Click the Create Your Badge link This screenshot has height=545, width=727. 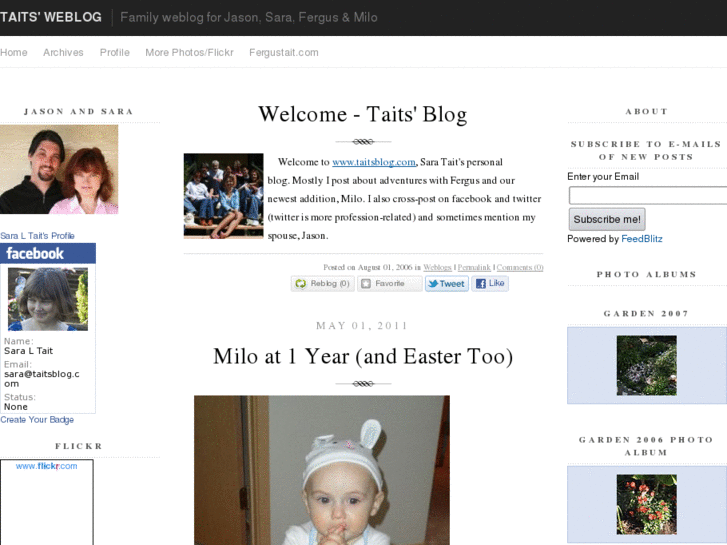(37, 420)
